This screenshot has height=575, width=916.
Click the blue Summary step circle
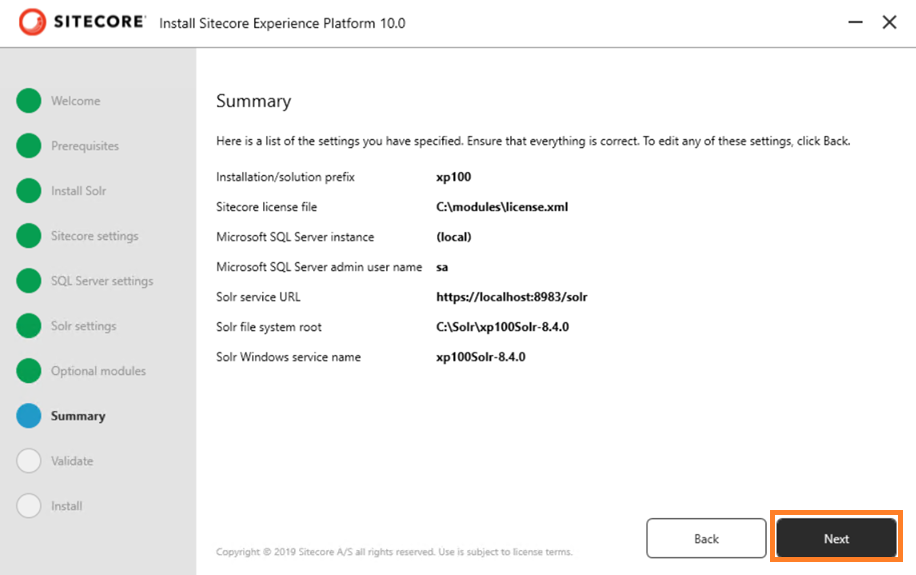(29, 415)
